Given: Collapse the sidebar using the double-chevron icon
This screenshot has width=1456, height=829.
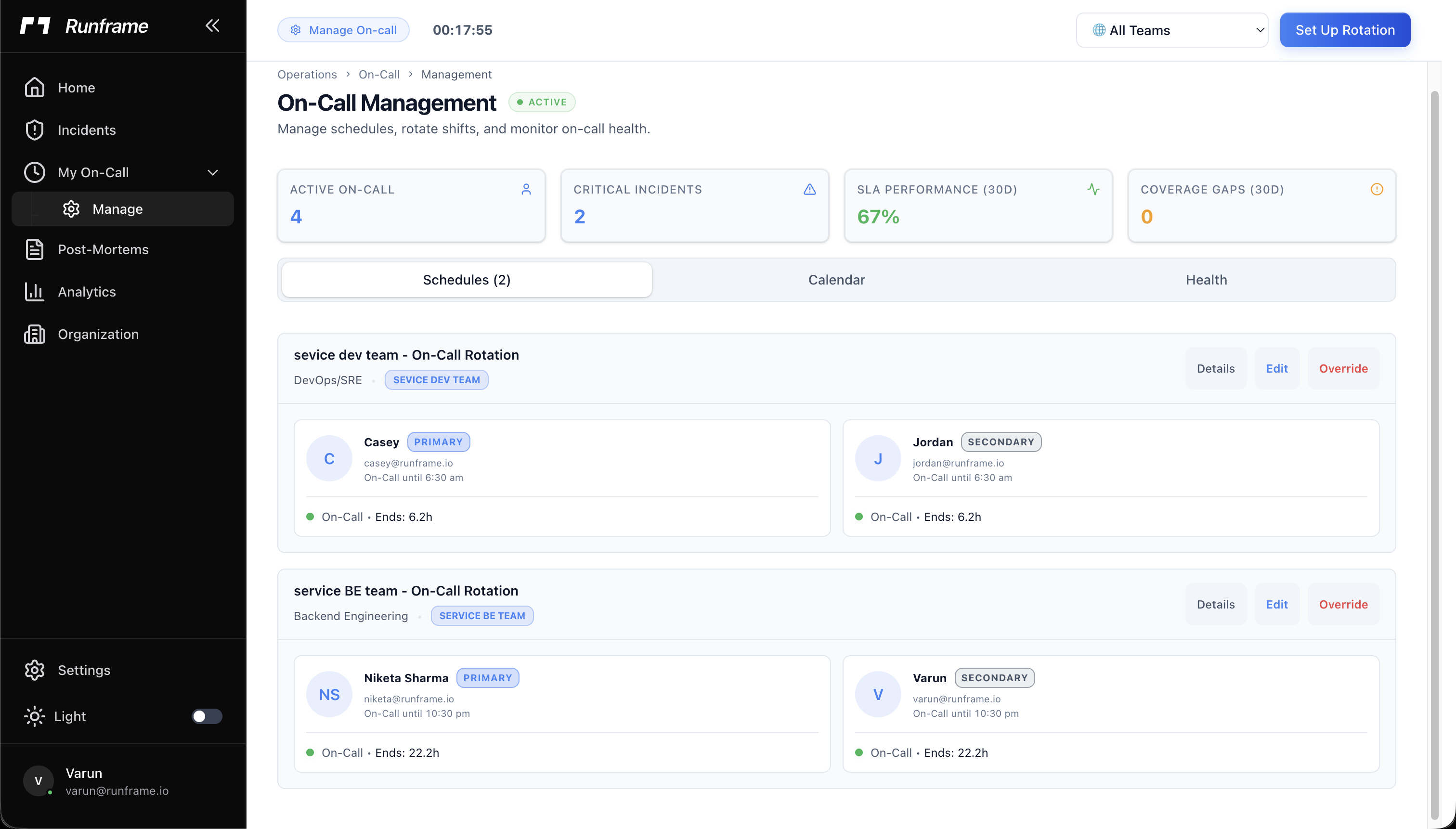Looking at the screenshot, I should tap(212, 26).
